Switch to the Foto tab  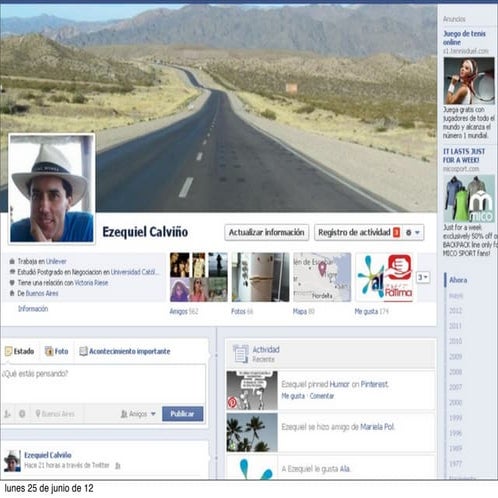click(x=57, y=351)
